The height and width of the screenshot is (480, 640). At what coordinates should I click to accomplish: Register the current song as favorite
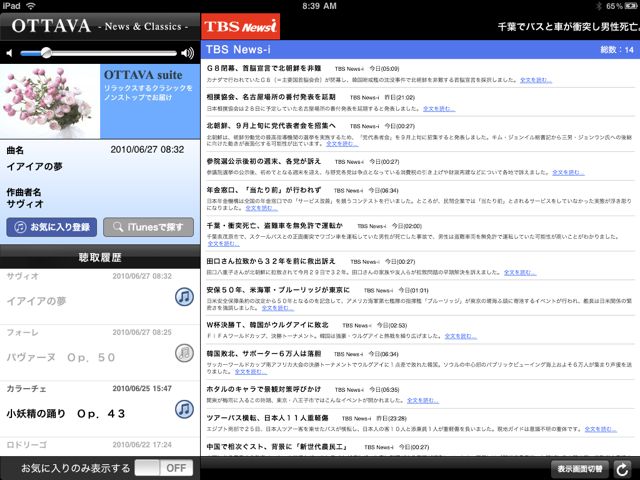[52, 227]
